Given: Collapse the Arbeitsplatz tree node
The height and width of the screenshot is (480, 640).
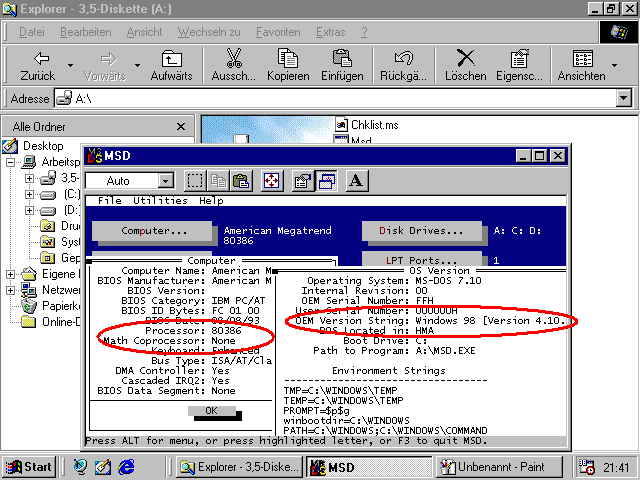Looking at the screenshot, I should (x=11, y=162).
